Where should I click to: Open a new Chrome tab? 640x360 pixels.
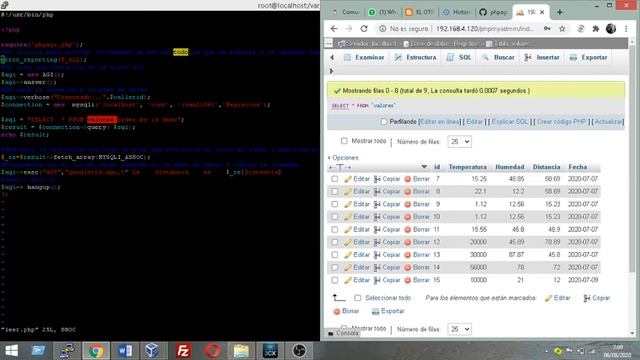[560, 12]
